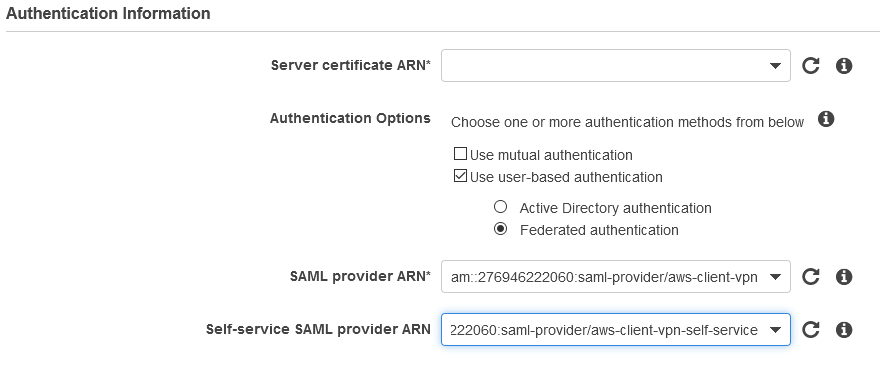Select Federated authentication radio button
This screenshot has width=880, height=367.
(x=500, y=229)
